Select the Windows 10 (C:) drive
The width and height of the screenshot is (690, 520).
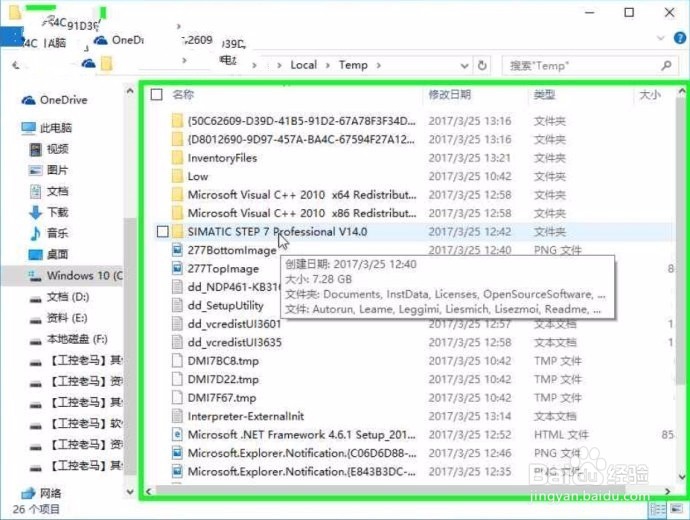[x=75, y=275]
